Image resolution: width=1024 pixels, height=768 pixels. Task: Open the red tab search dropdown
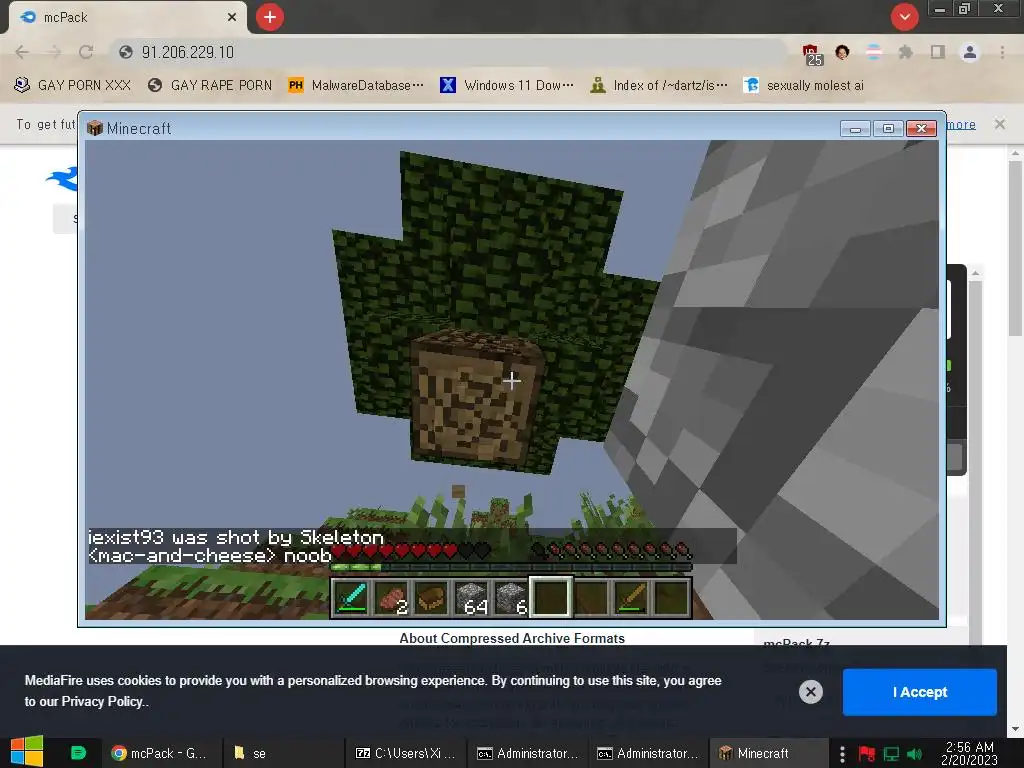click(x=904, y=17)
